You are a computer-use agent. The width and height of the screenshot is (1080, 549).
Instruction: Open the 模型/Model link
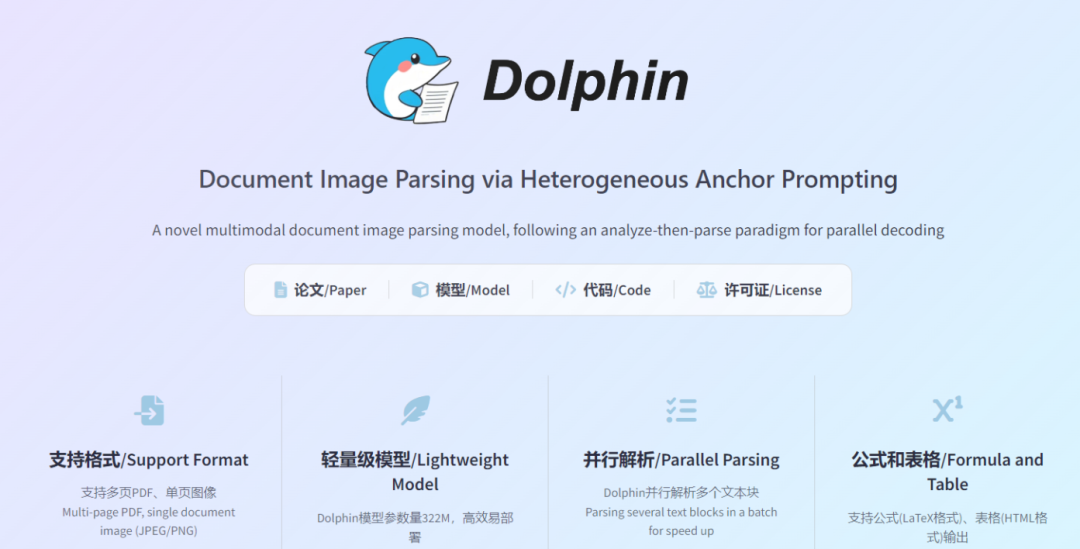pos(461,290)
